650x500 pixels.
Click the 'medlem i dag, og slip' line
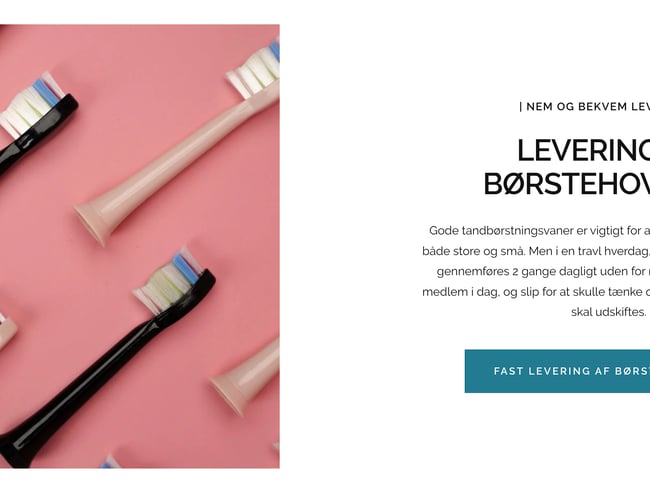536,291
